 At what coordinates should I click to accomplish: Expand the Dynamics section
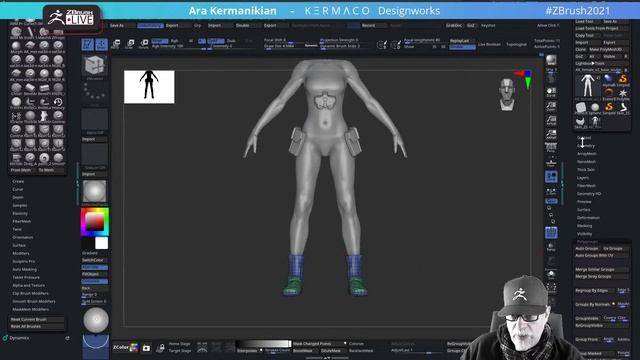tap(19, 338)
